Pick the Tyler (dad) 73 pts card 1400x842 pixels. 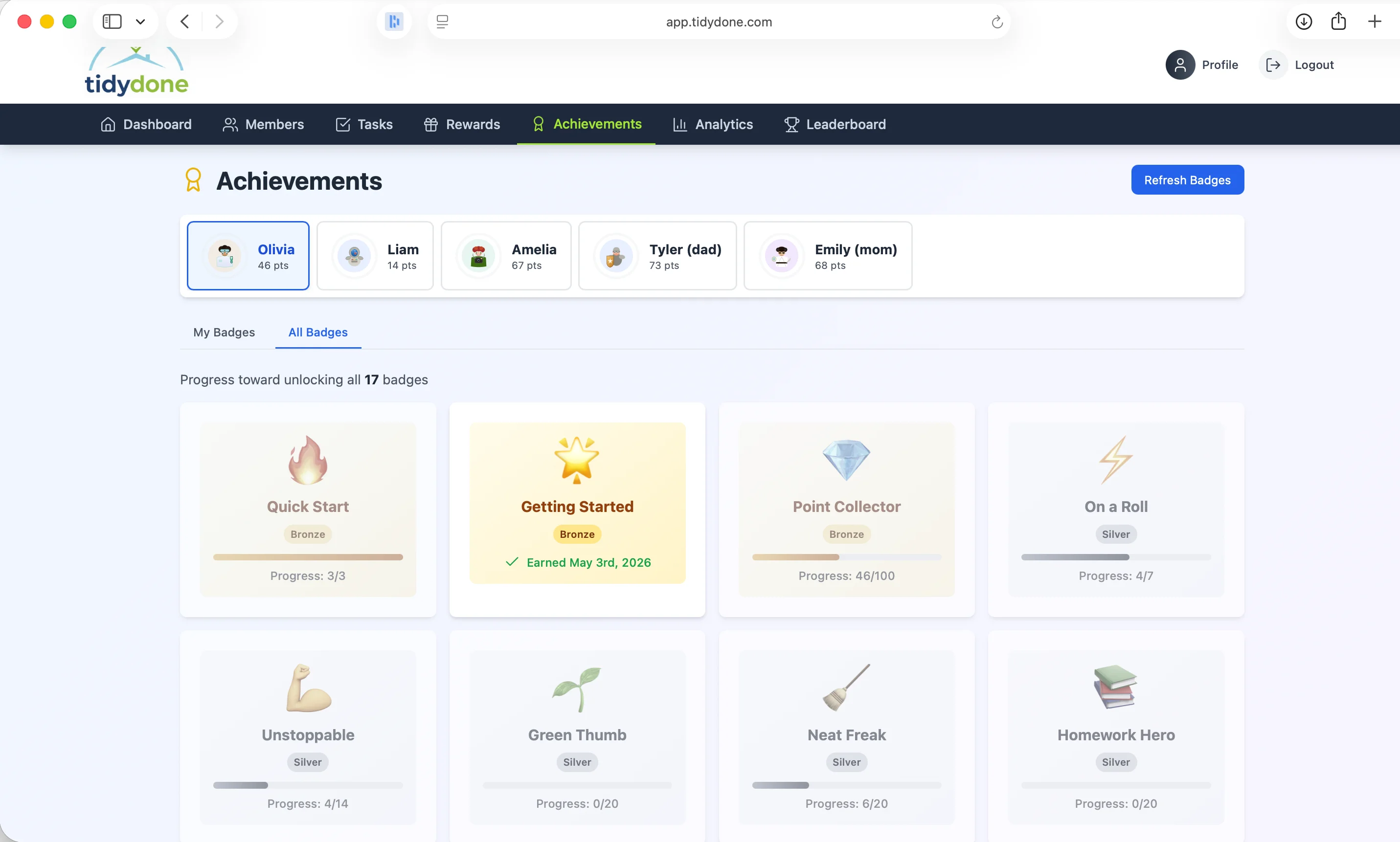[x=657, y=256]
